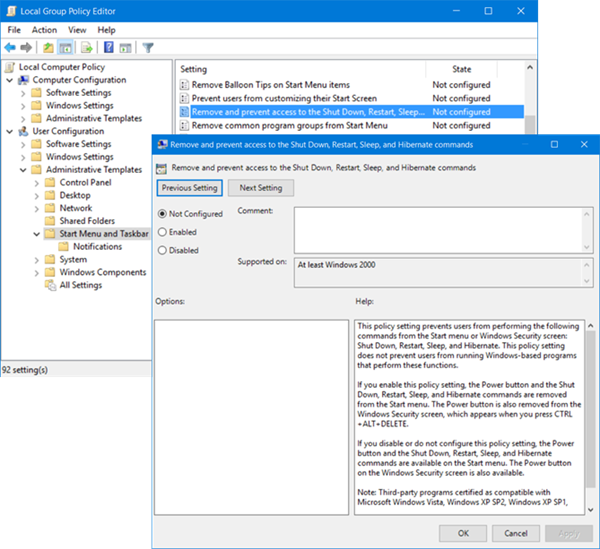The width and height of the screenshot is (600, 549).
Task: Open the Action menu
Action: coord(44,30)
